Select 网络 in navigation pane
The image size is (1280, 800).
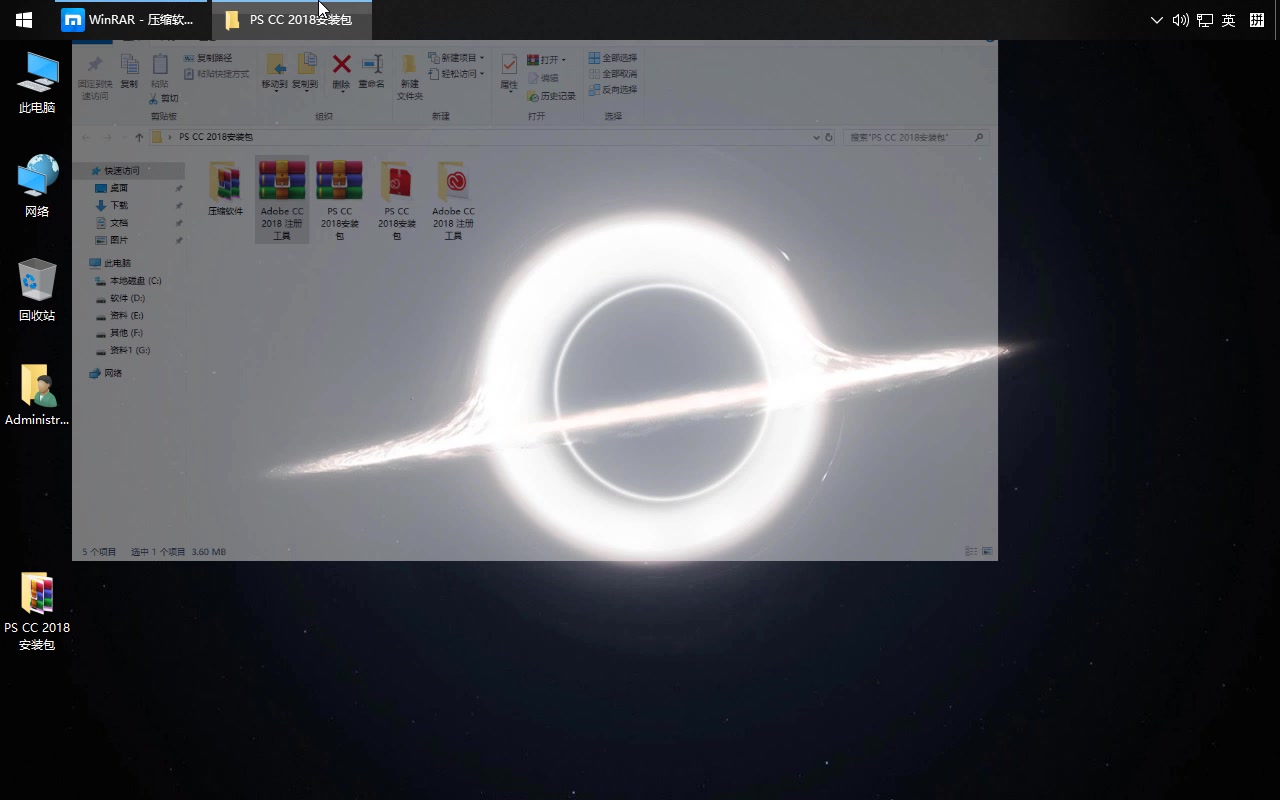click(x=106, y=373)
